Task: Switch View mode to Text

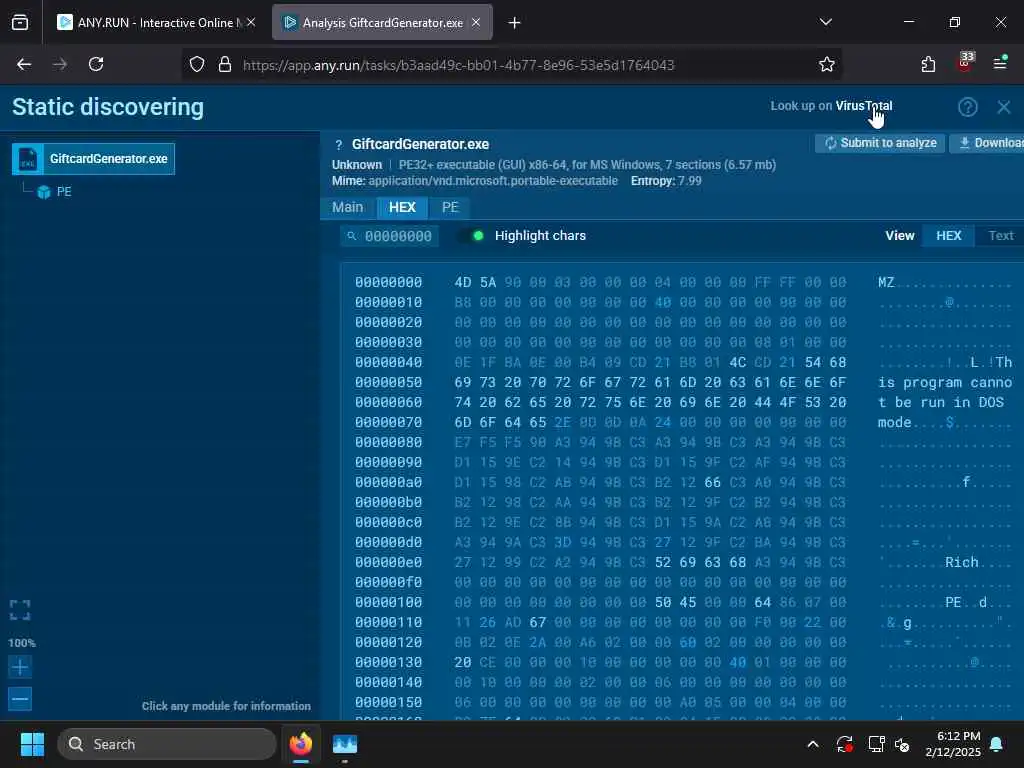Action: [1000, 236]
